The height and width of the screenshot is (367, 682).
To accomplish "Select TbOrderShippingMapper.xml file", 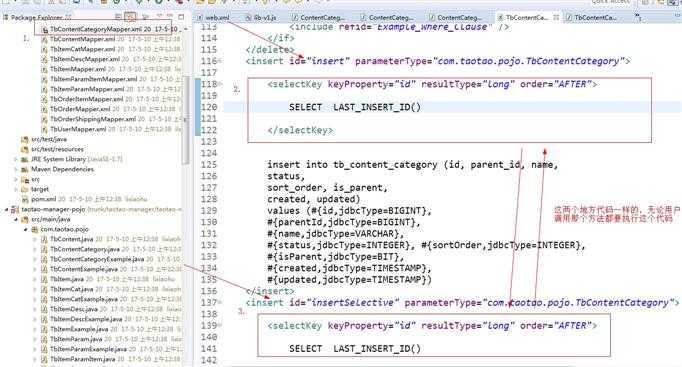I will click(93, 119).
